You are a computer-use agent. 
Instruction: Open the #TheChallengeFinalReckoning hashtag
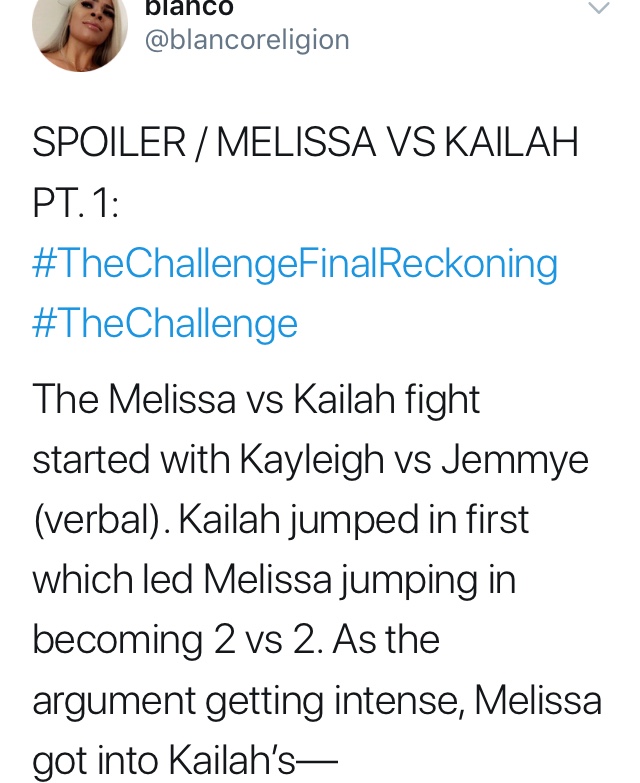click(x=295, y=264)
